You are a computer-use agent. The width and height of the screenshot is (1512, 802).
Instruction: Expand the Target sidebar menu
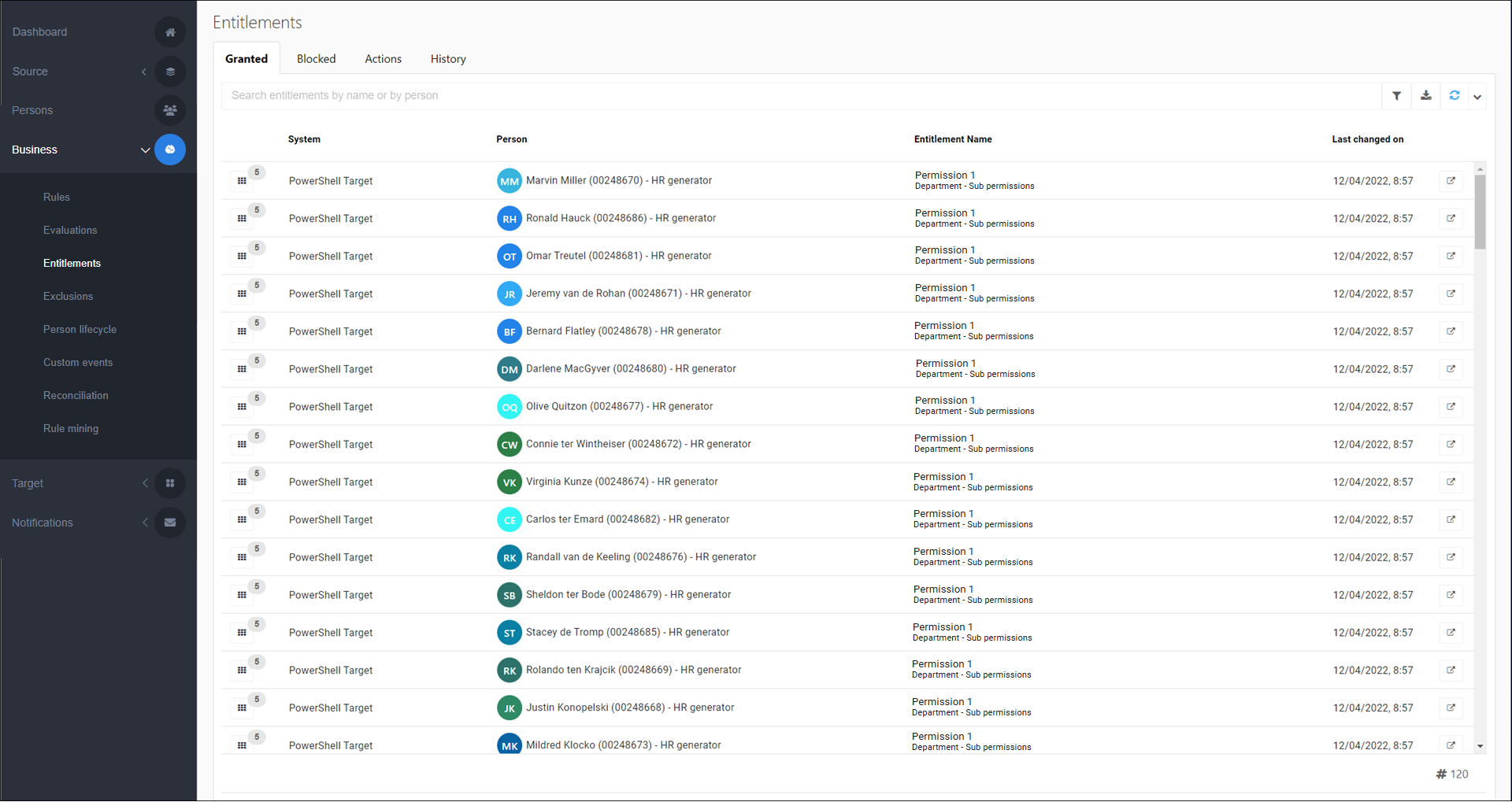click(x=145, y=483)
